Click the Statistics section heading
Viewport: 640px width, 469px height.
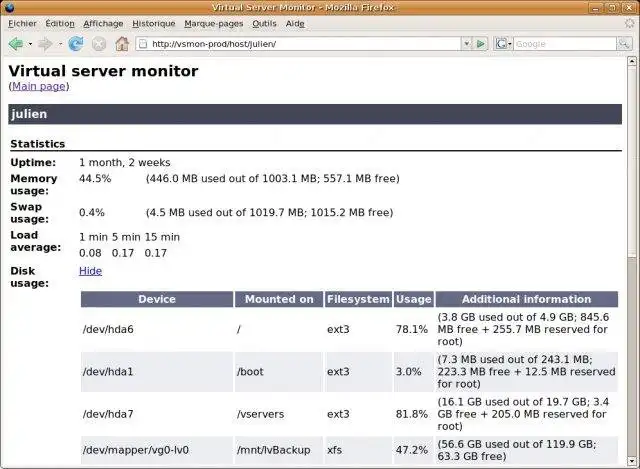(x=38, y=144)
